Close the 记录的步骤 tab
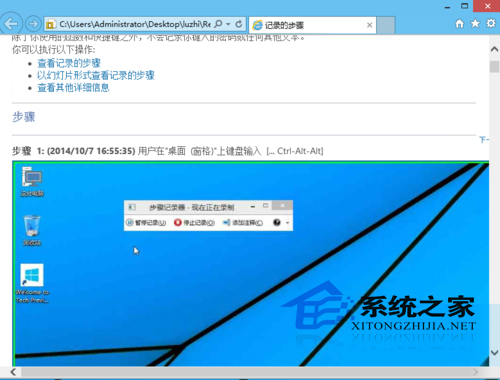Image resolution: width=500 pixels, height=380 pixels. coord(369,25)
